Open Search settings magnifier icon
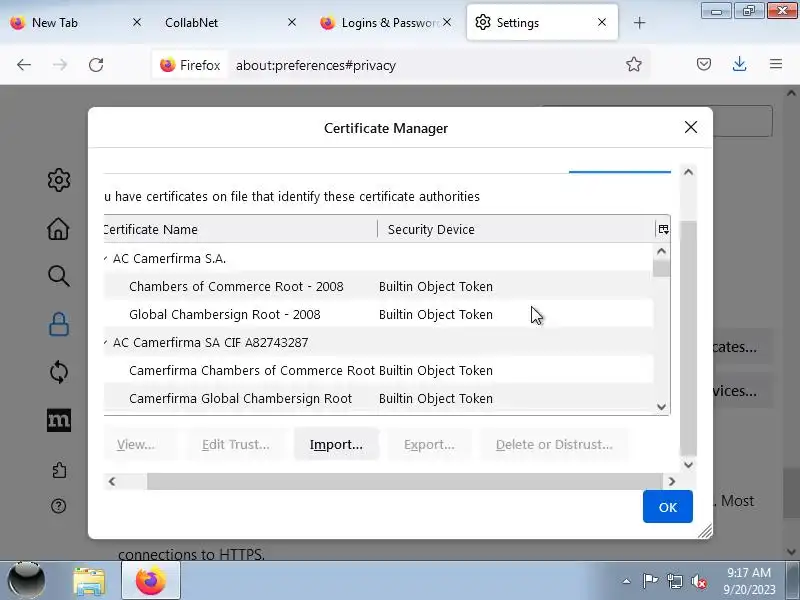The width and height of the screenshot is (800, 600). pyautogui.click(x=59, y=276)
